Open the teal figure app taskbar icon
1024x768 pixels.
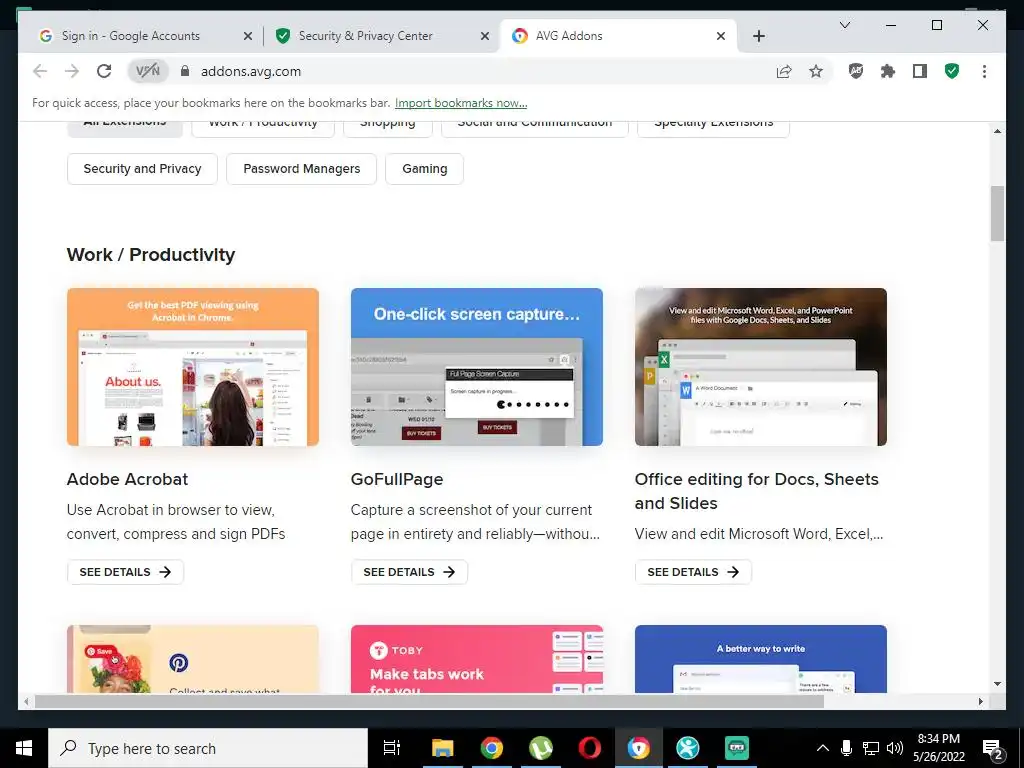click(x=688, y=748)
